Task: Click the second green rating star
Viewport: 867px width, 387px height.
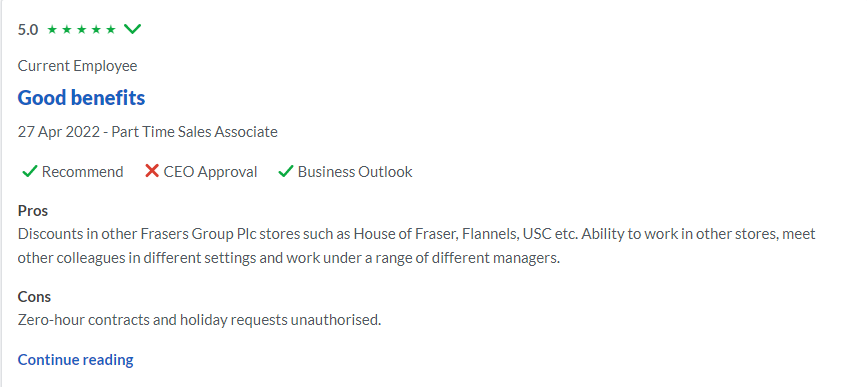Action: pos(67,29)
